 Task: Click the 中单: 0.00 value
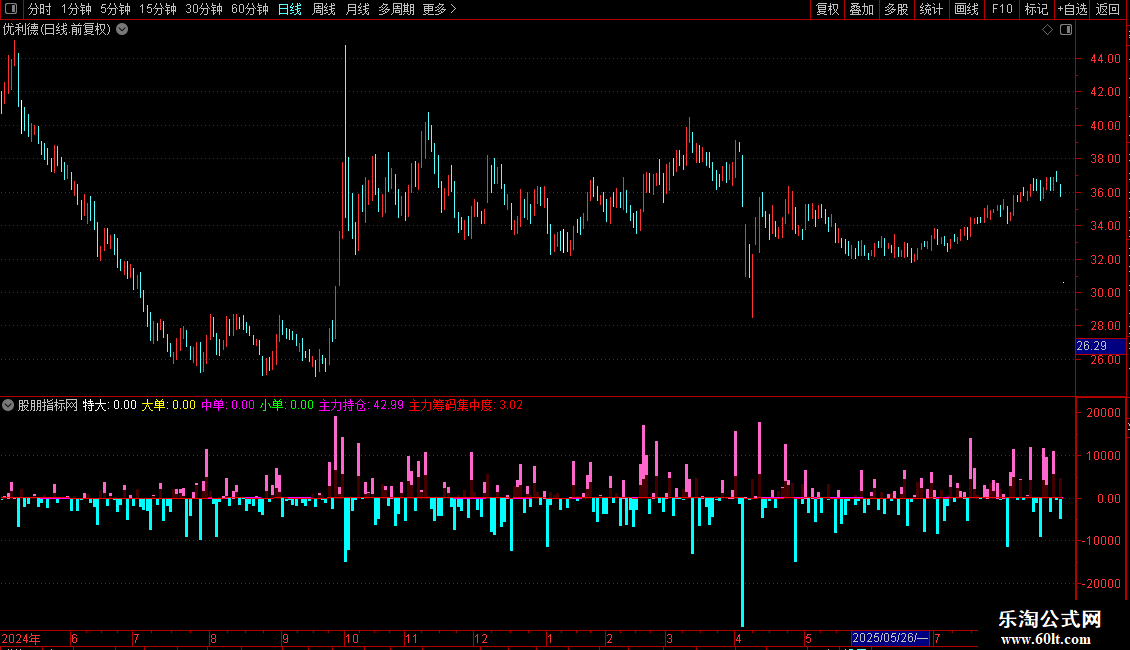[x=228, y=405]
